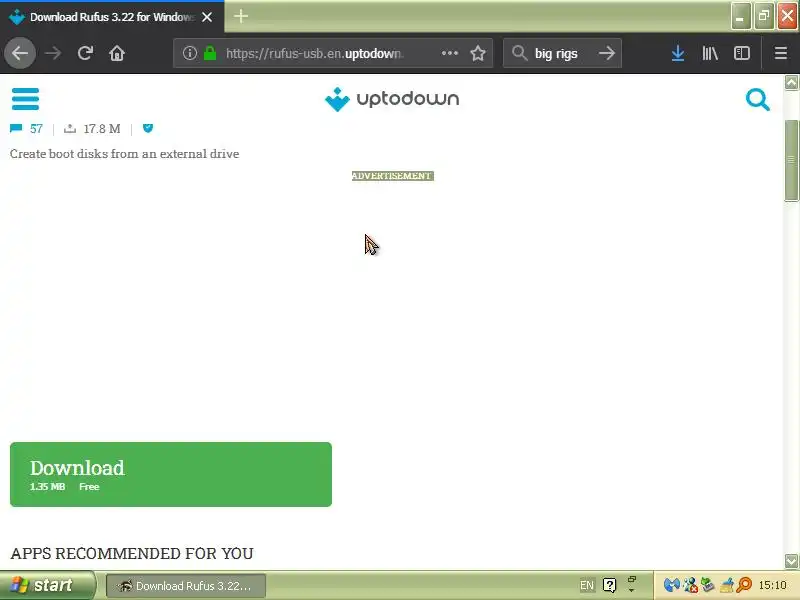Click the language bar restore icon

[632, 580]
